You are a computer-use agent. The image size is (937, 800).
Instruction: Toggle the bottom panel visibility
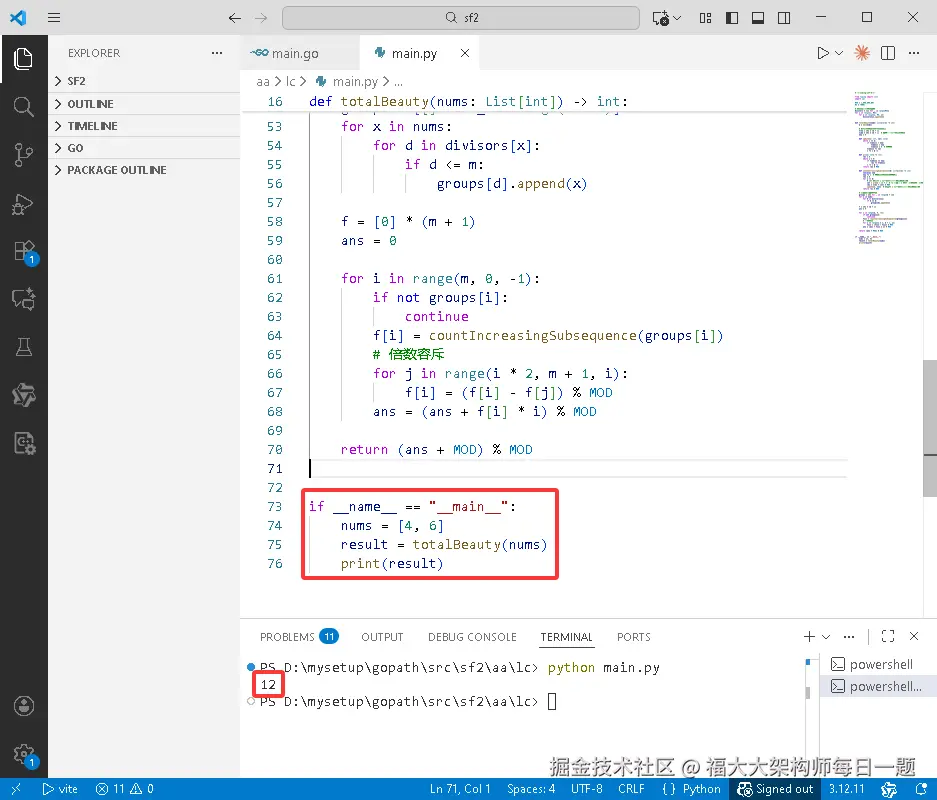[758, 18]
